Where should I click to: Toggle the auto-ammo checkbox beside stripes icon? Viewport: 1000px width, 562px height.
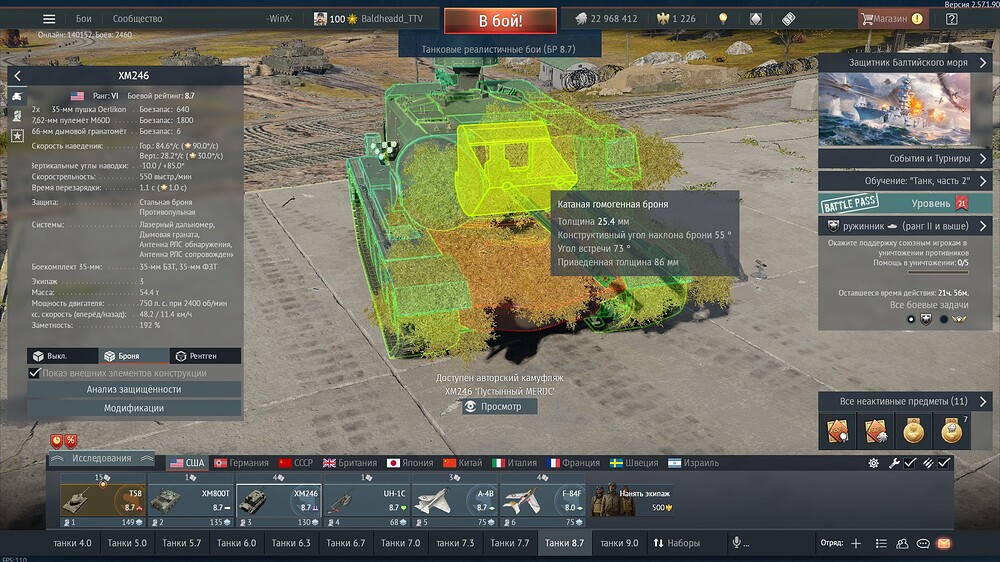click(944, 463)
